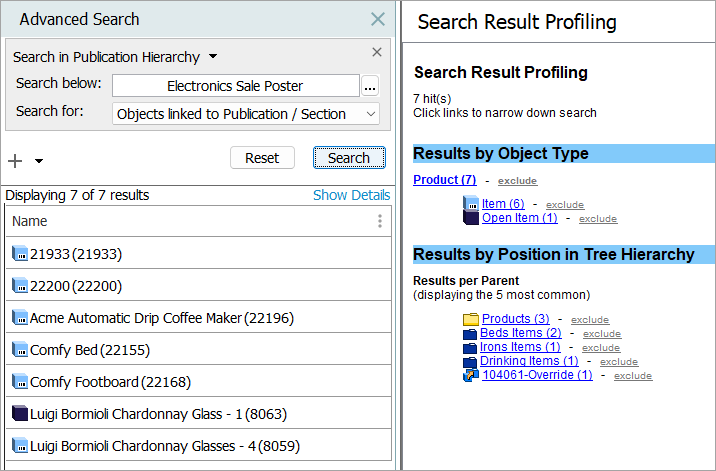Click the 104061-Override icon

click(x=471, y=375)
